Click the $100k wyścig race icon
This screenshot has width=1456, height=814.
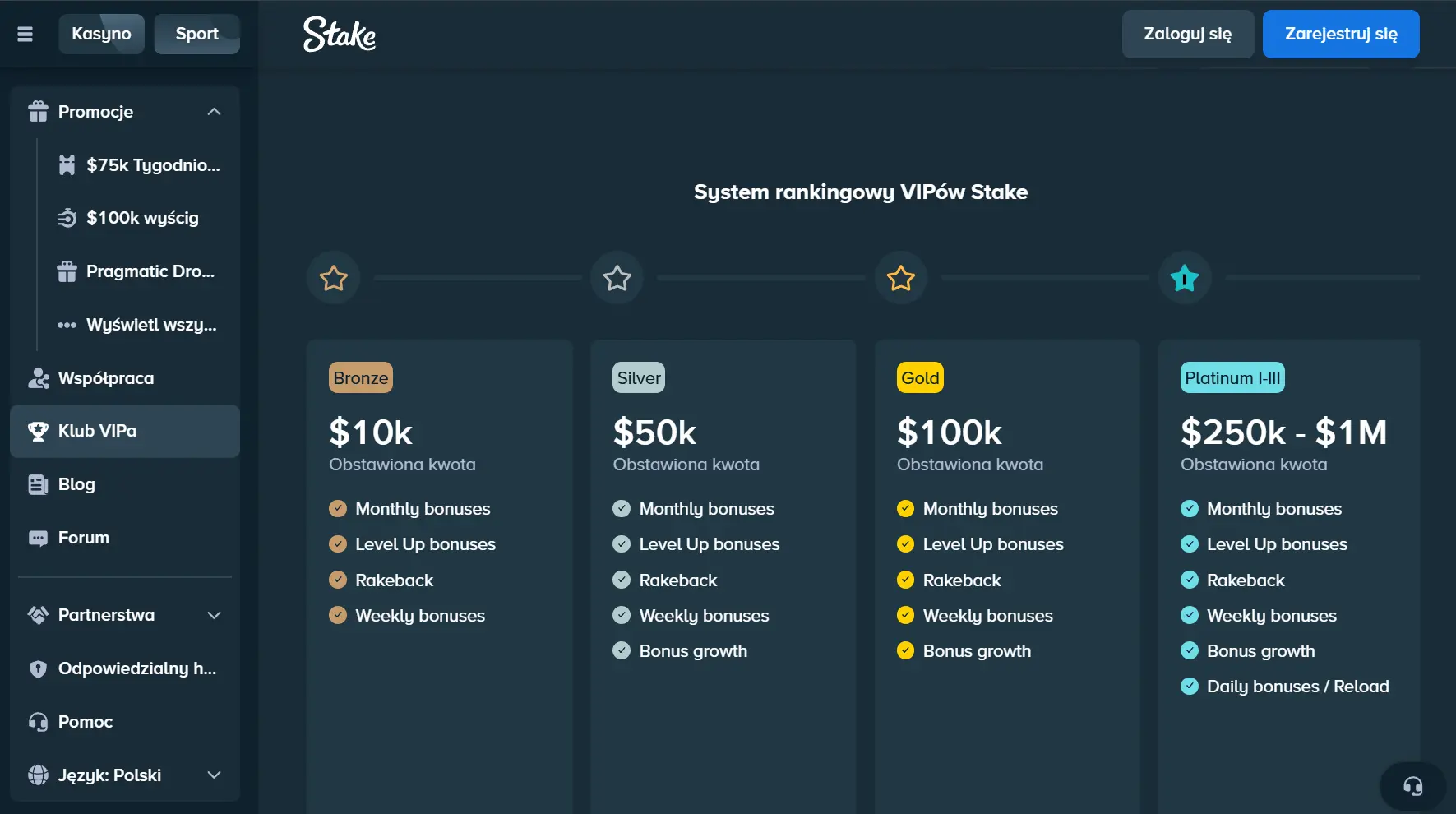pos(67,218)
